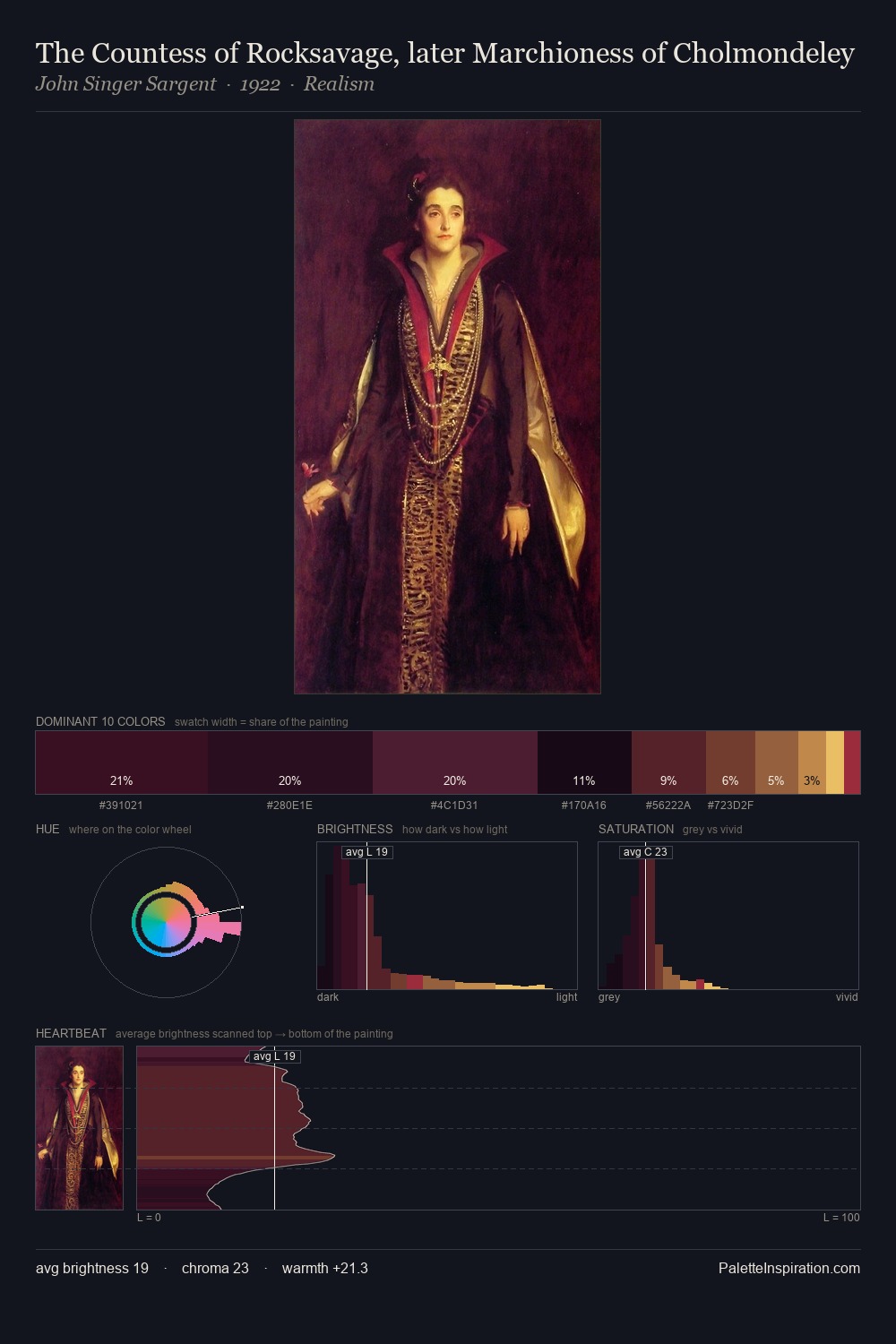Select the #4C1D31 swatch showing 20%

[x=455, y=762]
